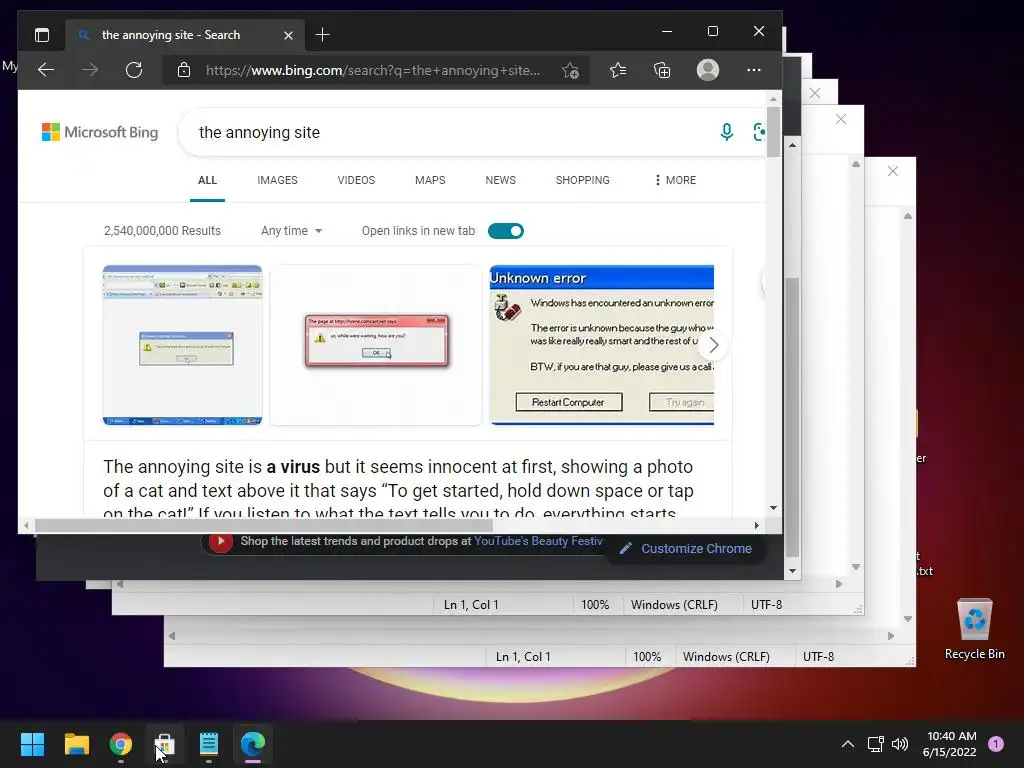Open YouTube's Beauty Festival link

538,541
